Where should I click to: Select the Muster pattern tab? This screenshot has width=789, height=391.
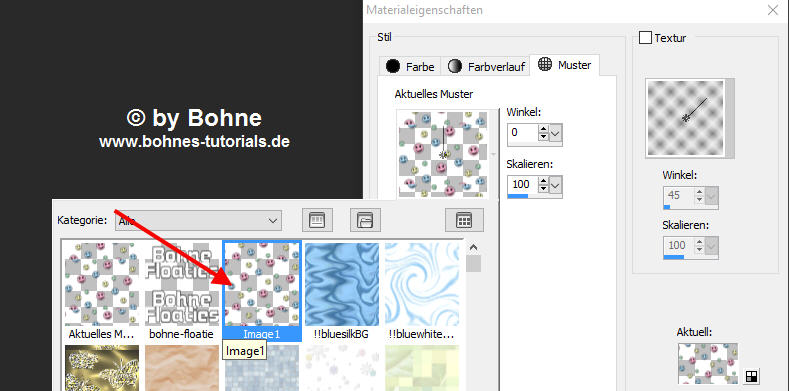pyautogui.click(x=565, y=65)
